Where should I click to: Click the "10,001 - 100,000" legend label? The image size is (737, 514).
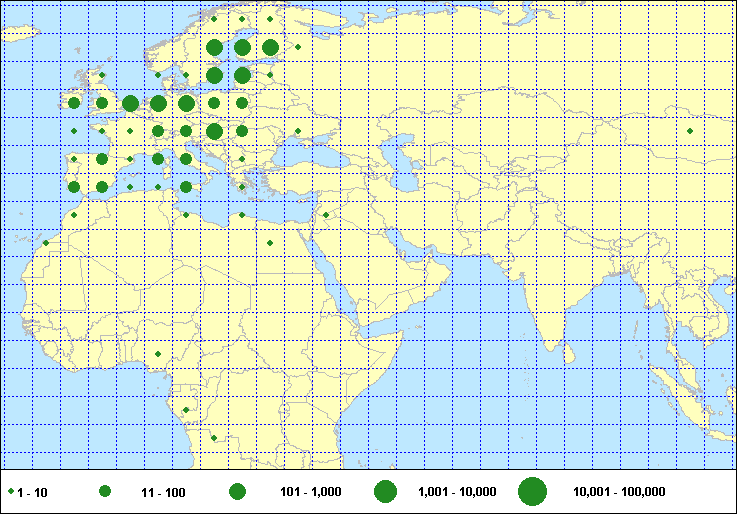(x=619, y=492)
